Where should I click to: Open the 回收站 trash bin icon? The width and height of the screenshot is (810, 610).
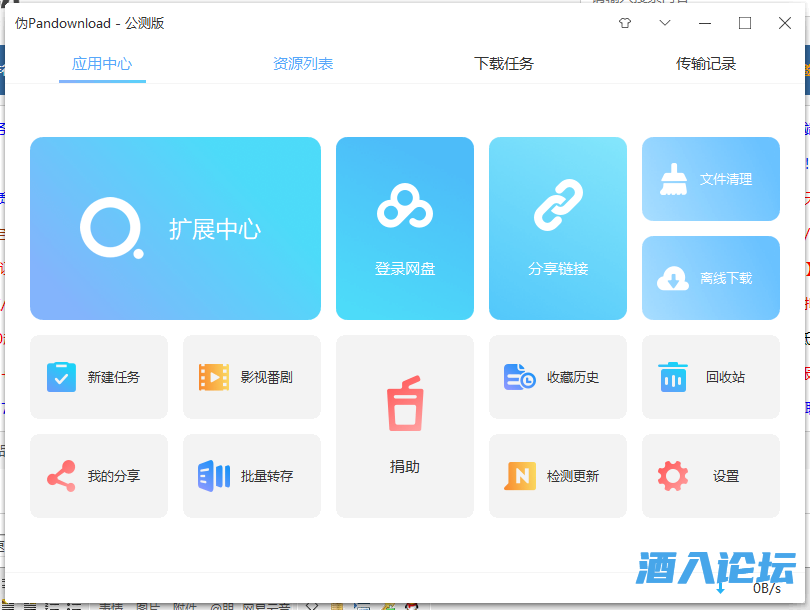click(x=673, y=376)
